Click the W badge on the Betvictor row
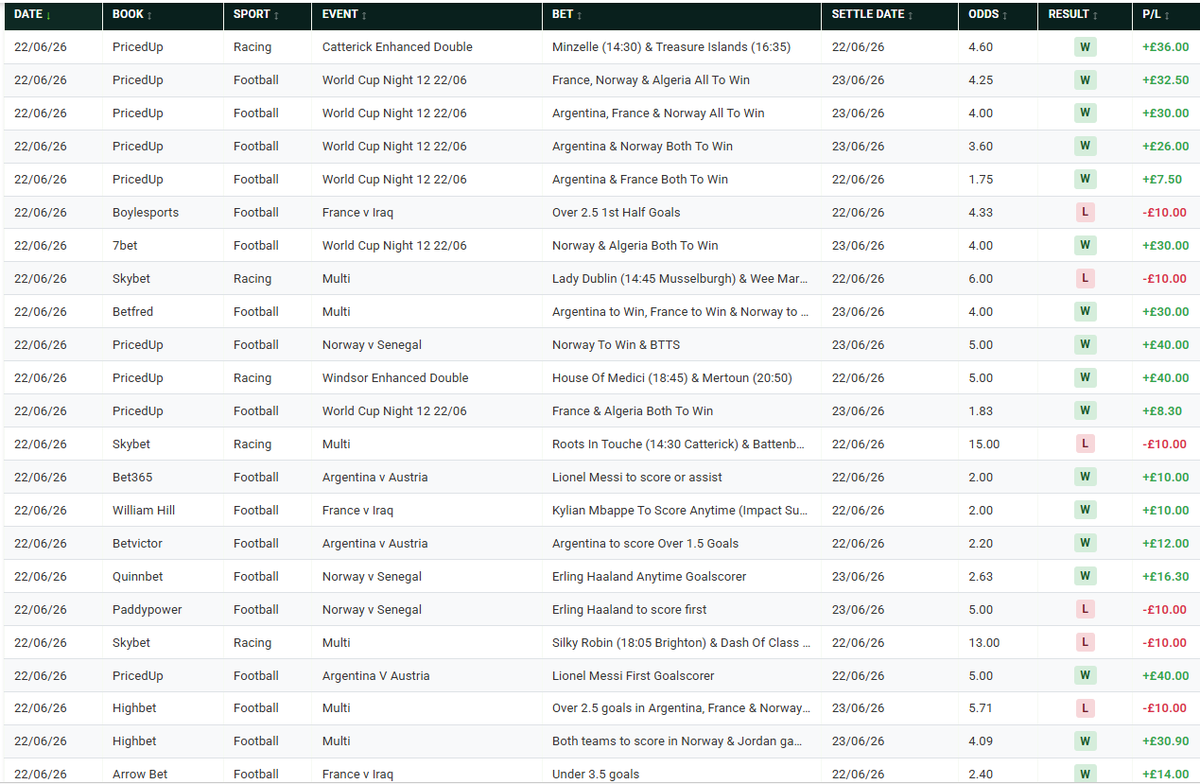 click(1085, 543)
